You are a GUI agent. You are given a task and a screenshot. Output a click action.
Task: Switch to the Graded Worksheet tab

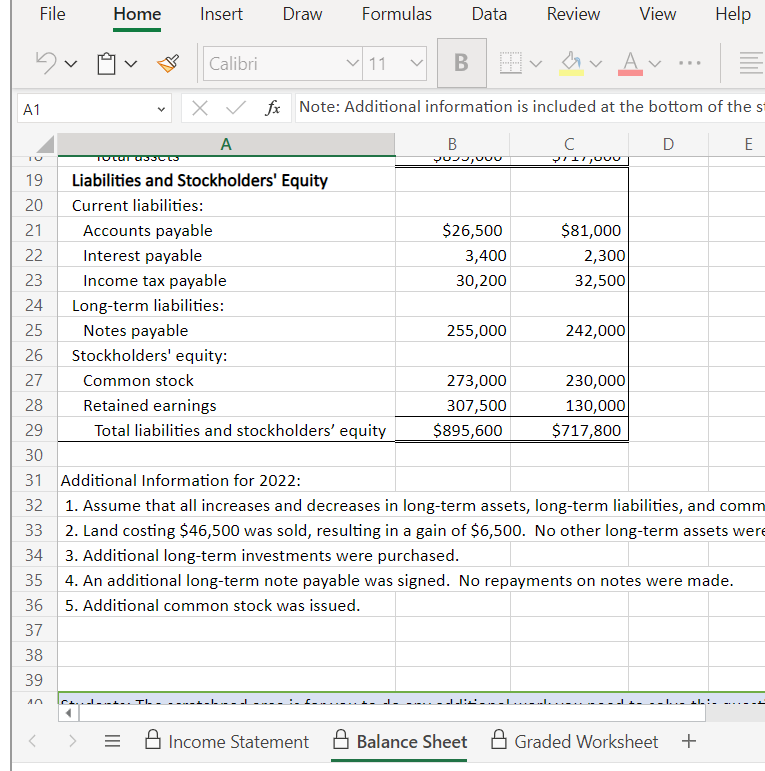(x=574, y=741)
